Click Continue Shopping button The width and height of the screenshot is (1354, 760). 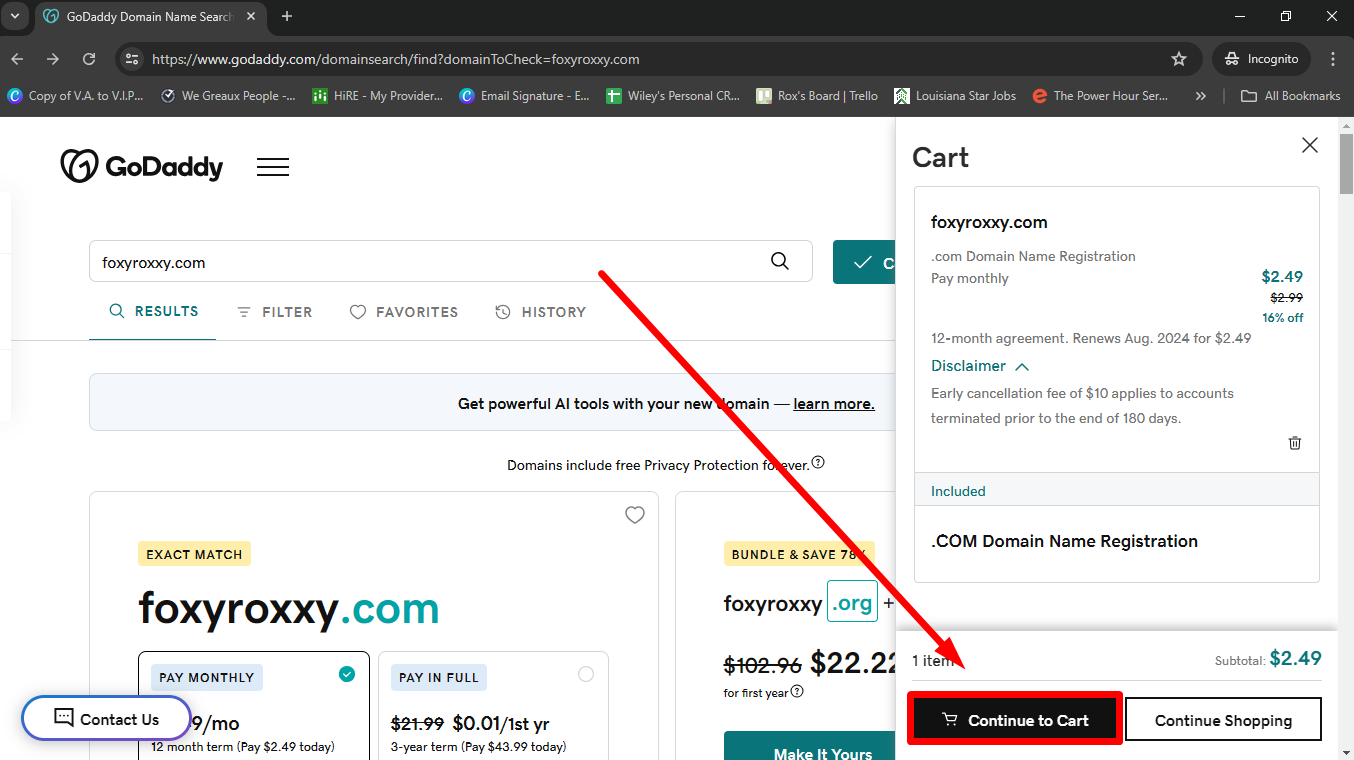point(1223,719)
